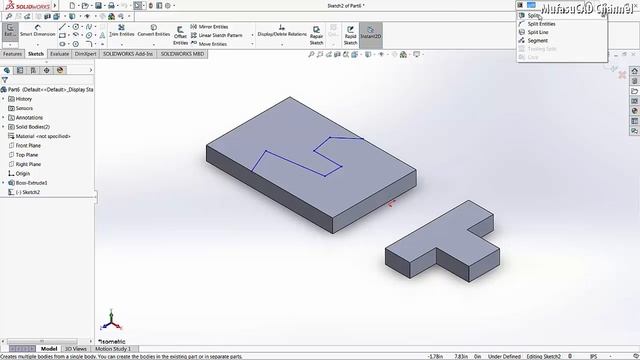
Task: Click Repair Sketch tool
Action: pos(316,35)
